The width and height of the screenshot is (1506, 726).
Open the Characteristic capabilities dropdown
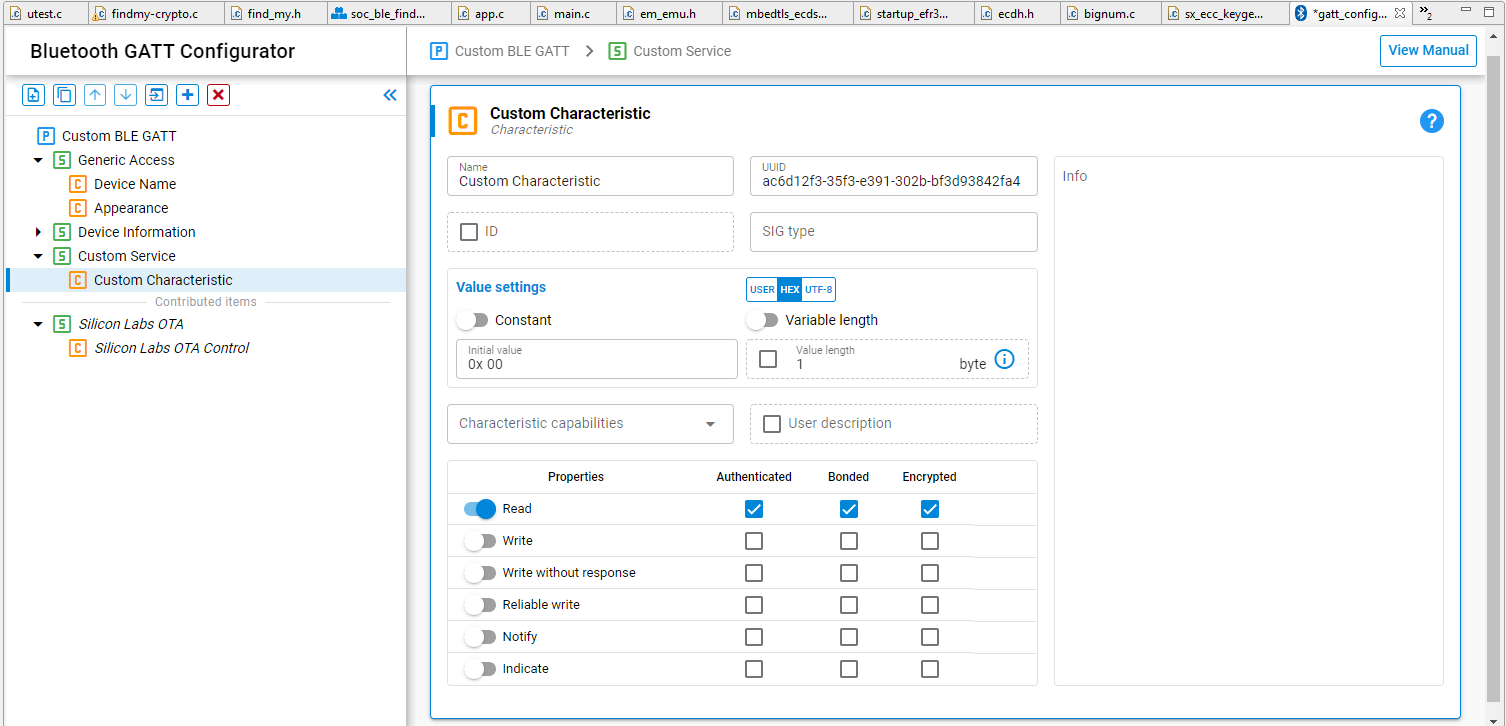[x=589, y=423]
